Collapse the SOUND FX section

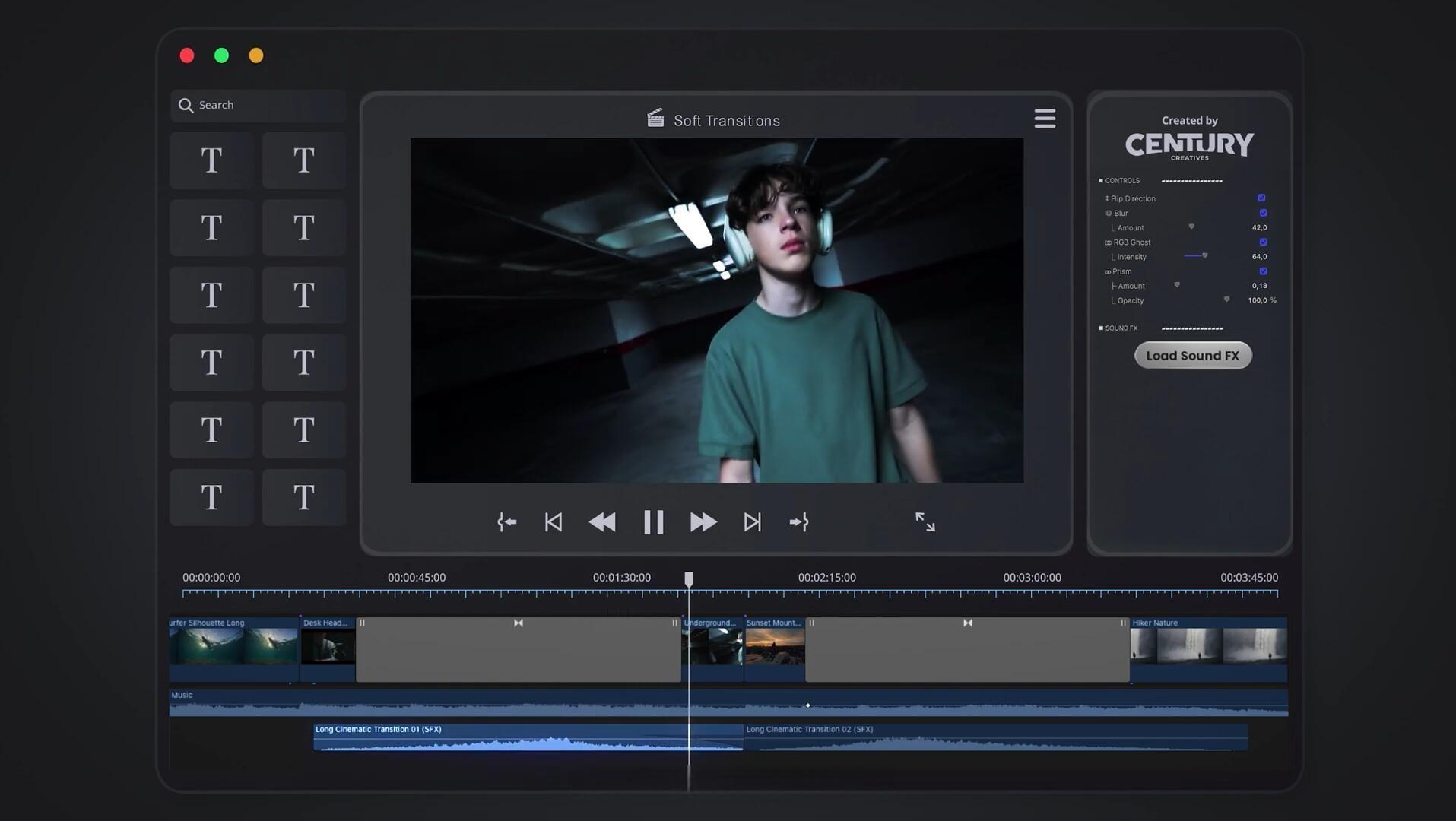[1100, 328]
